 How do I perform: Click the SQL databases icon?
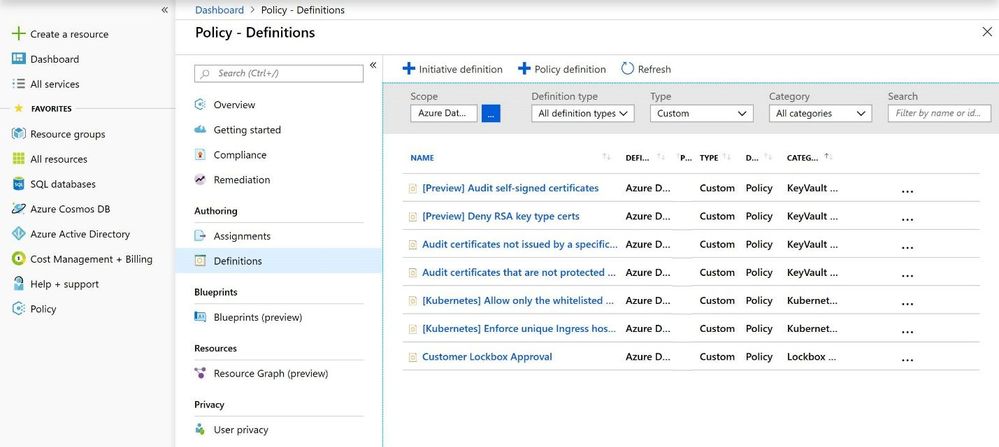[19, 184]
